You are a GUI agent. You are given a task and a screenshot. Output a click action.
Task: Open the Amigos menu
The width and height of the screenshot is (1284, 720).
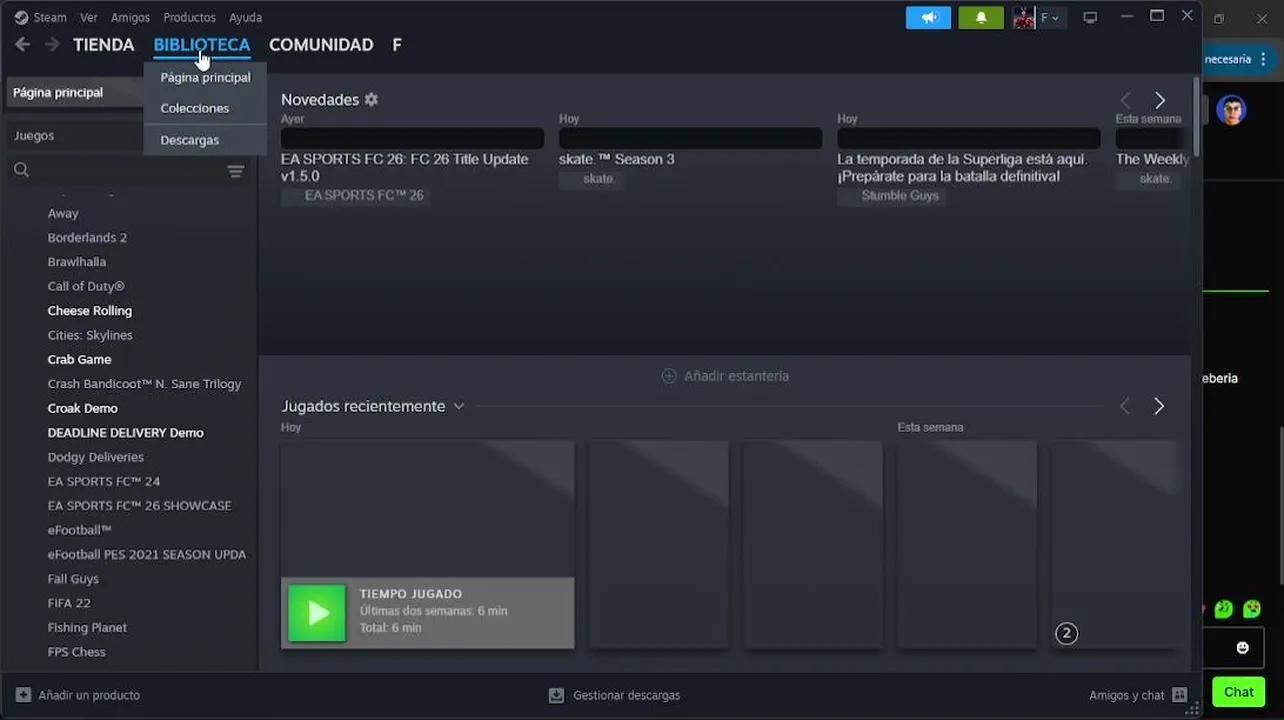130,17
